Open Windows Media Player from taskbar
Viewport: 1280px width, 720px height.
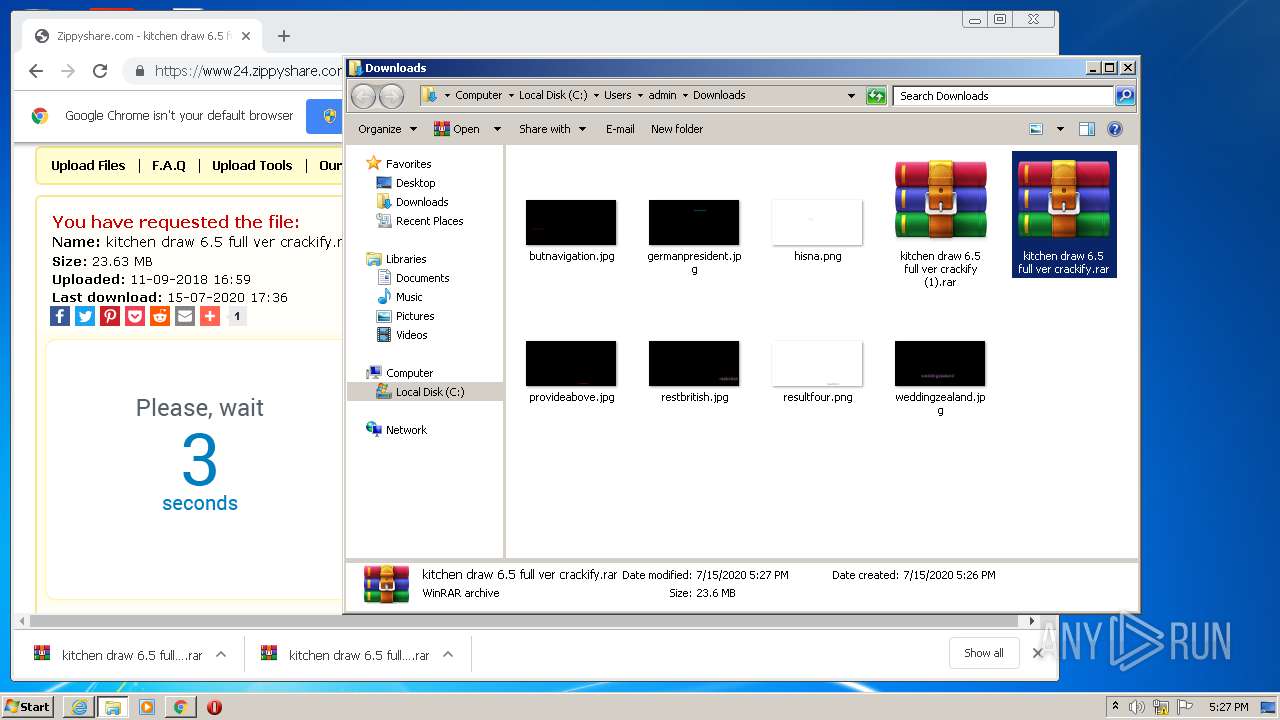click(x=147, y=707)
